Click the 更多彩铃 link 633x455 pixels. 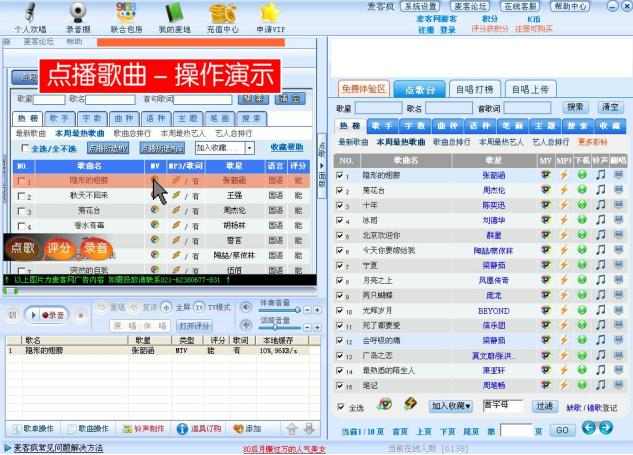pos(592,142)
